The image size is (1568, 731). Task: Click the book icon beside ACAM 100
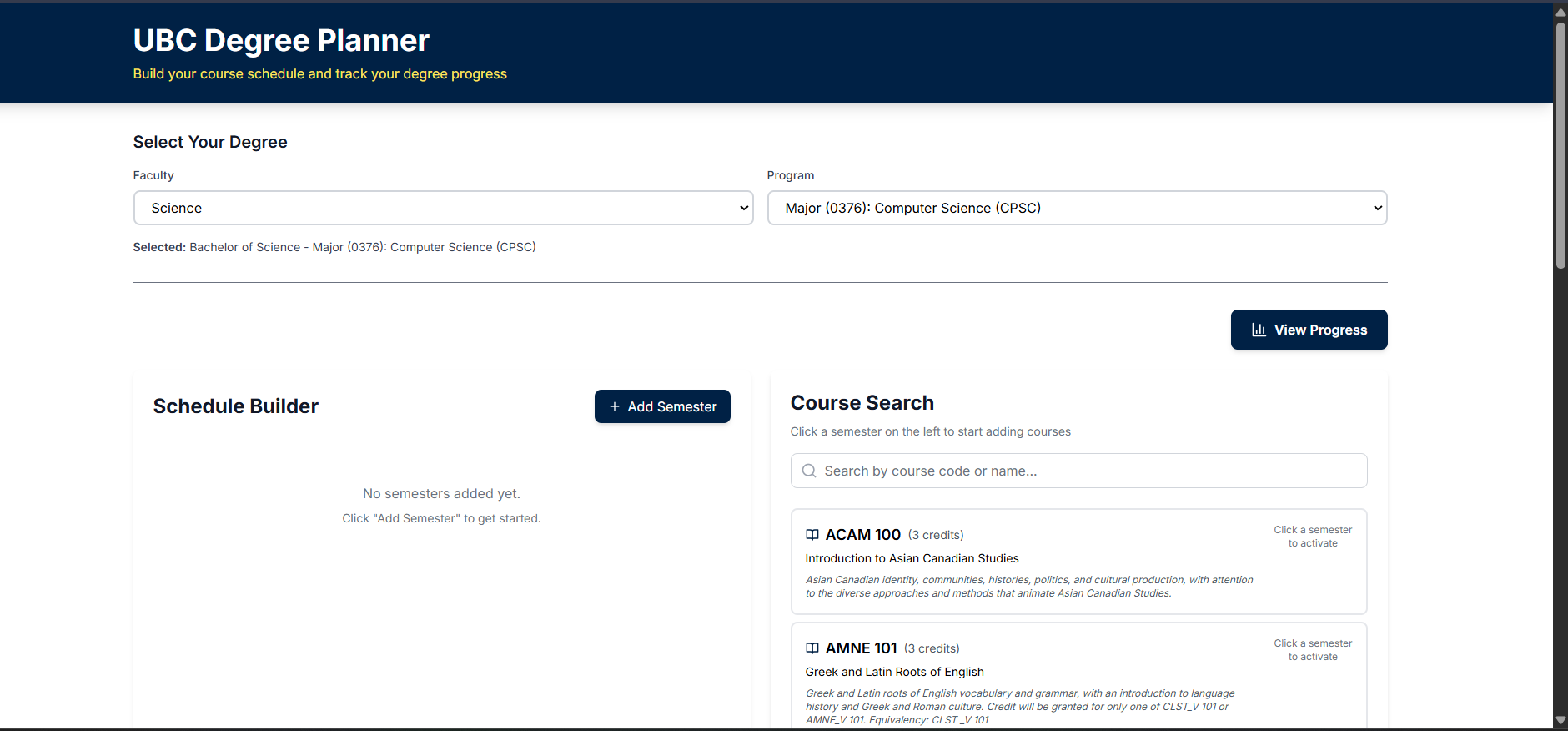(x=812, y=535)
